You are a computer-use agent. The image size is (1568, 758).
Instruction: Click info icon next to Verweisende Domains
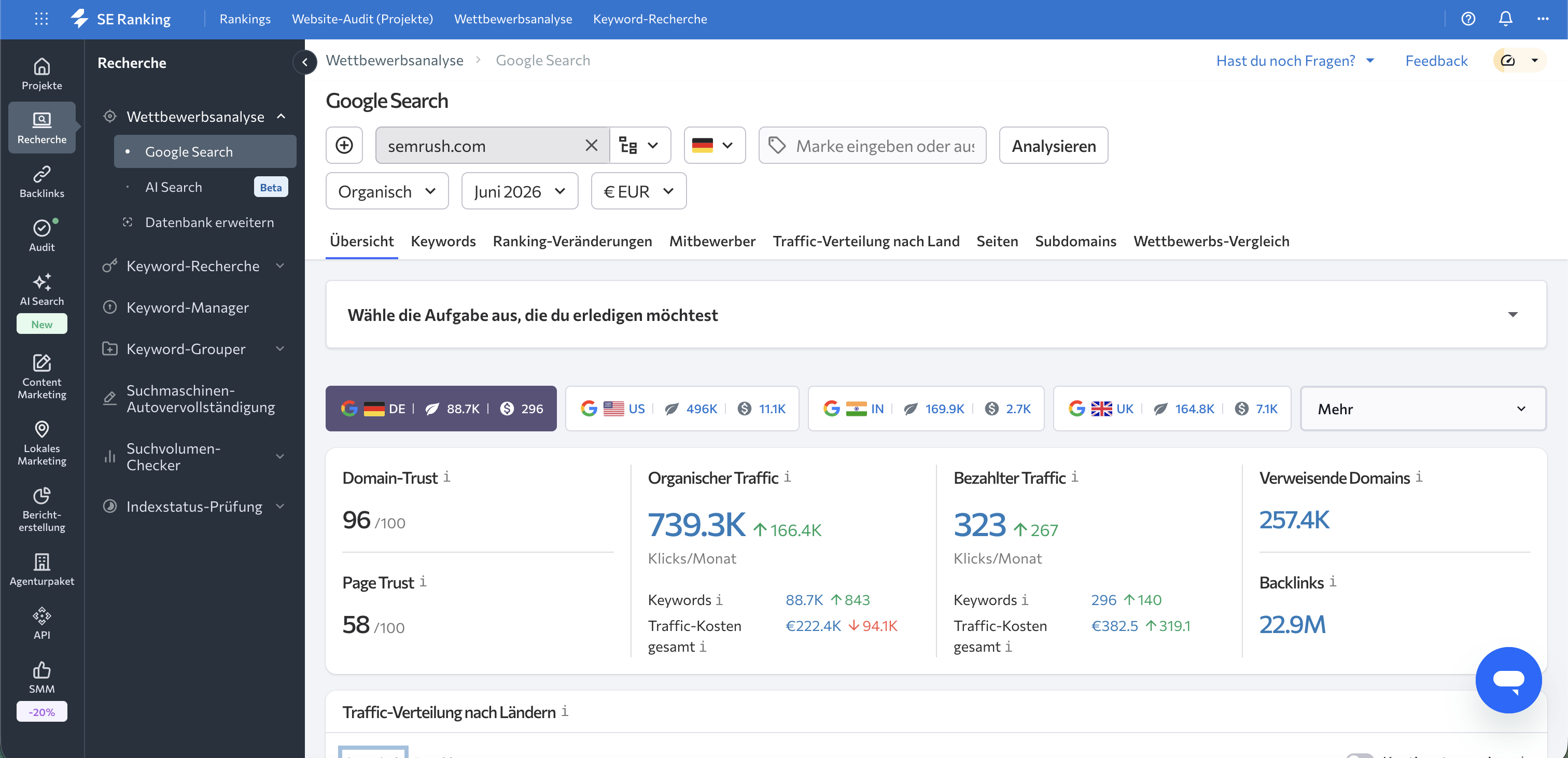(x=1419, y=476)
